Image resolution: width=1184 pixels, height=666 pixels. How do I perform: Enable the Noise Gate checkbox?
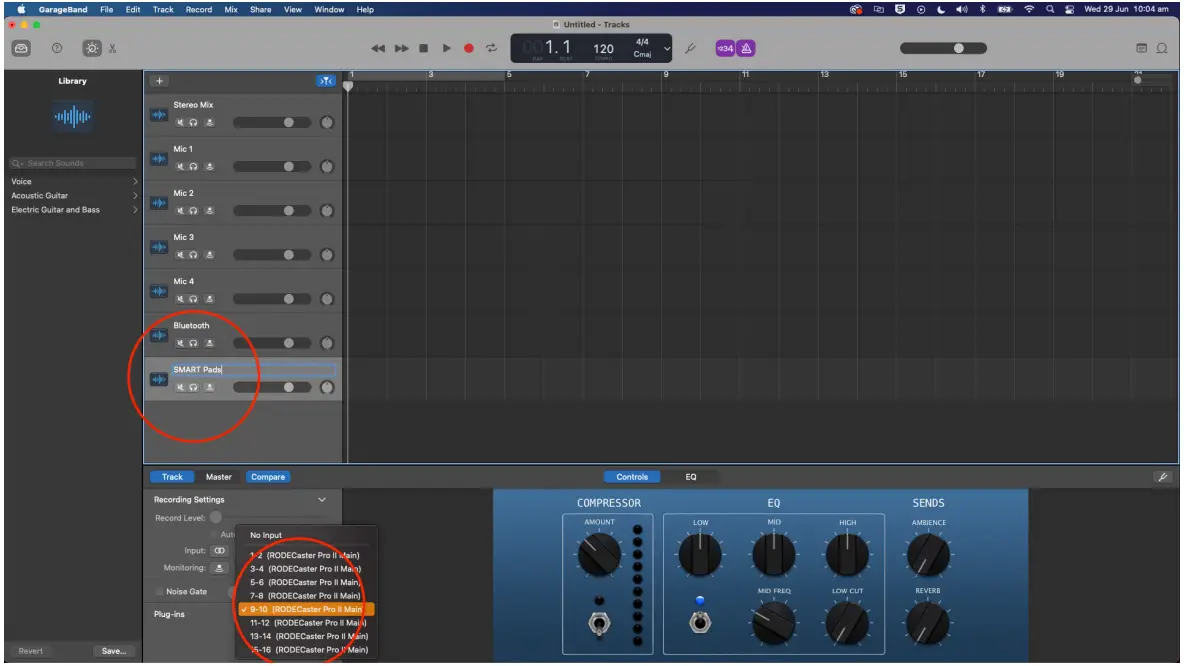click(x=158, y=591)
